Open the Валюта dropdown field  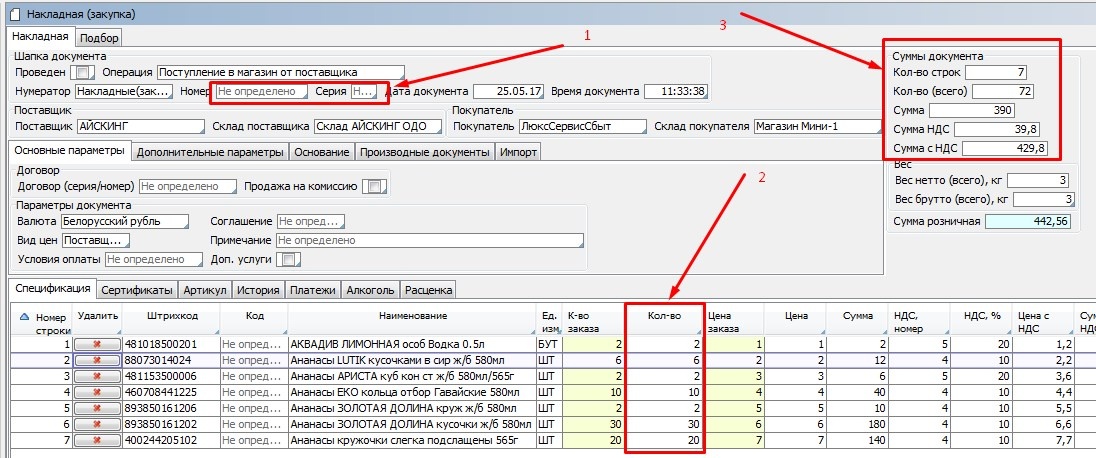click(124, 221)
